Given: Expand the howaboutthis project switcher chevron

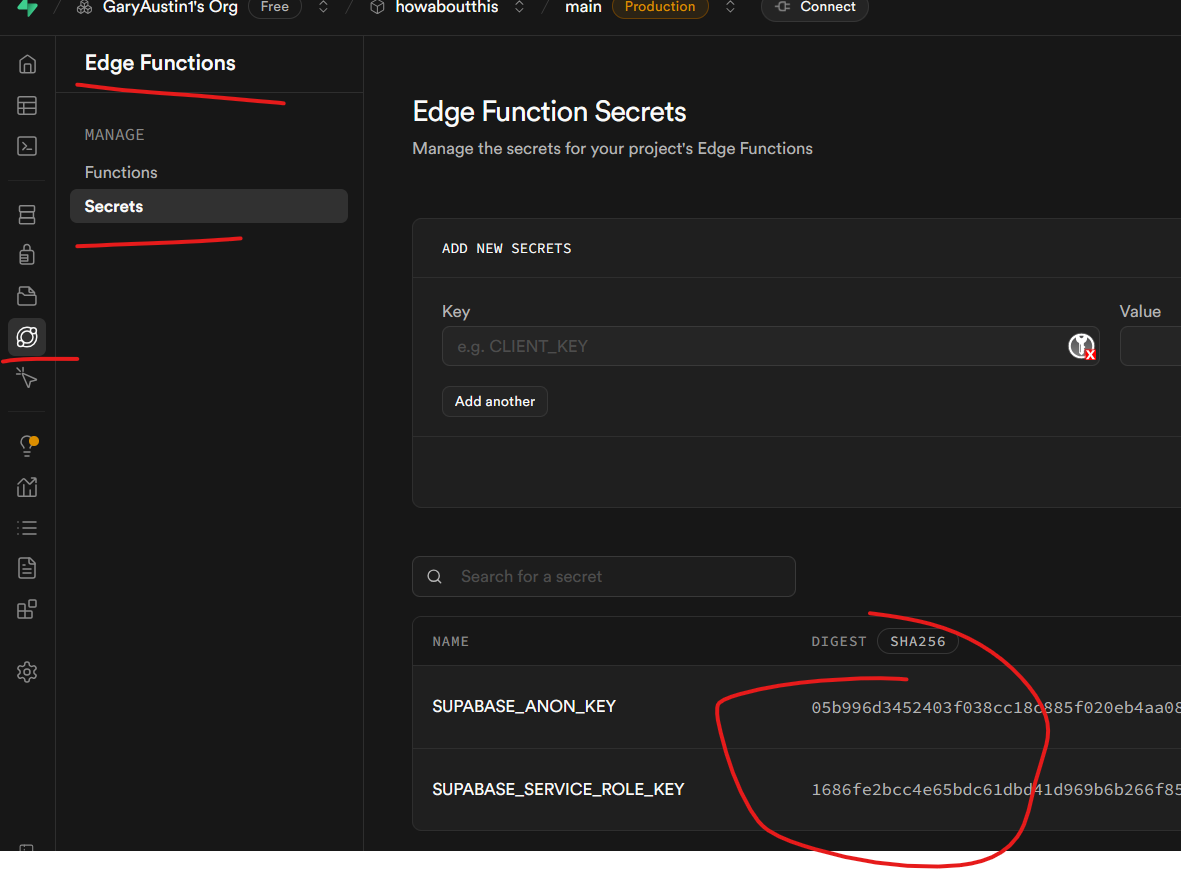Looking at the screenshot, I should [x=519, y=8].
